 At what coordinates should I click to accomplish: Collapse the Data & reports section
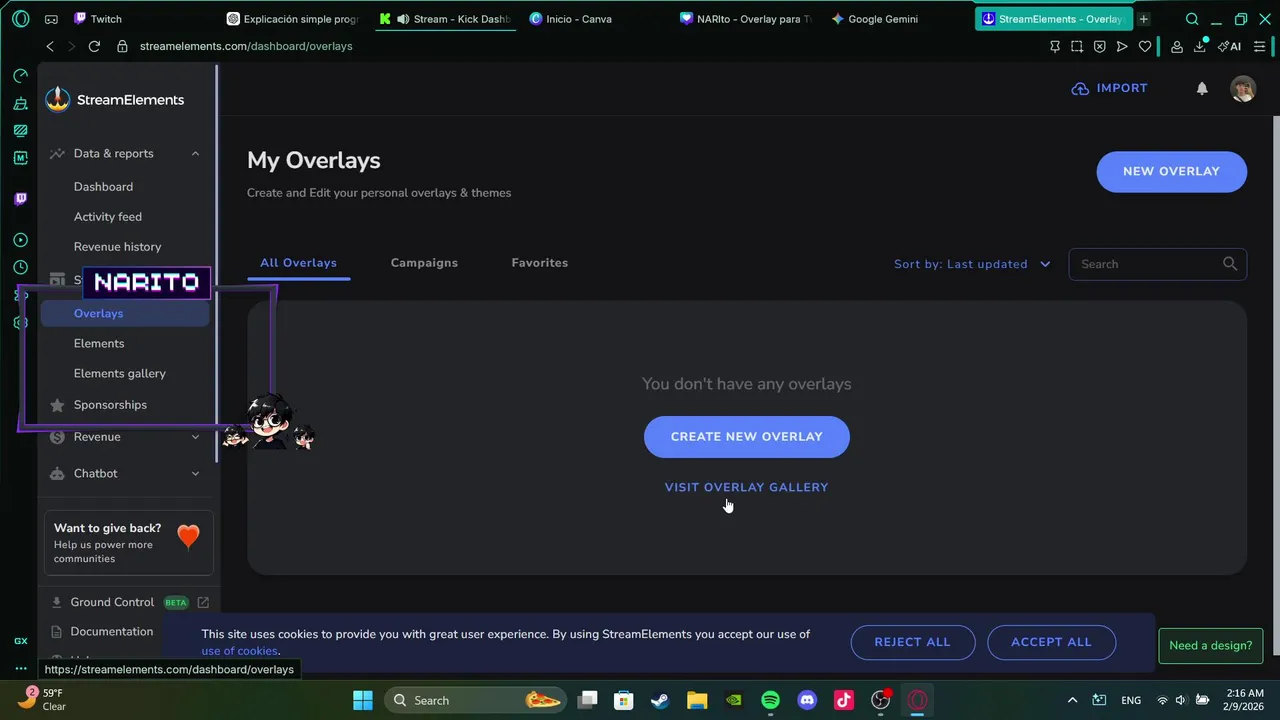[x=195, y=153]
